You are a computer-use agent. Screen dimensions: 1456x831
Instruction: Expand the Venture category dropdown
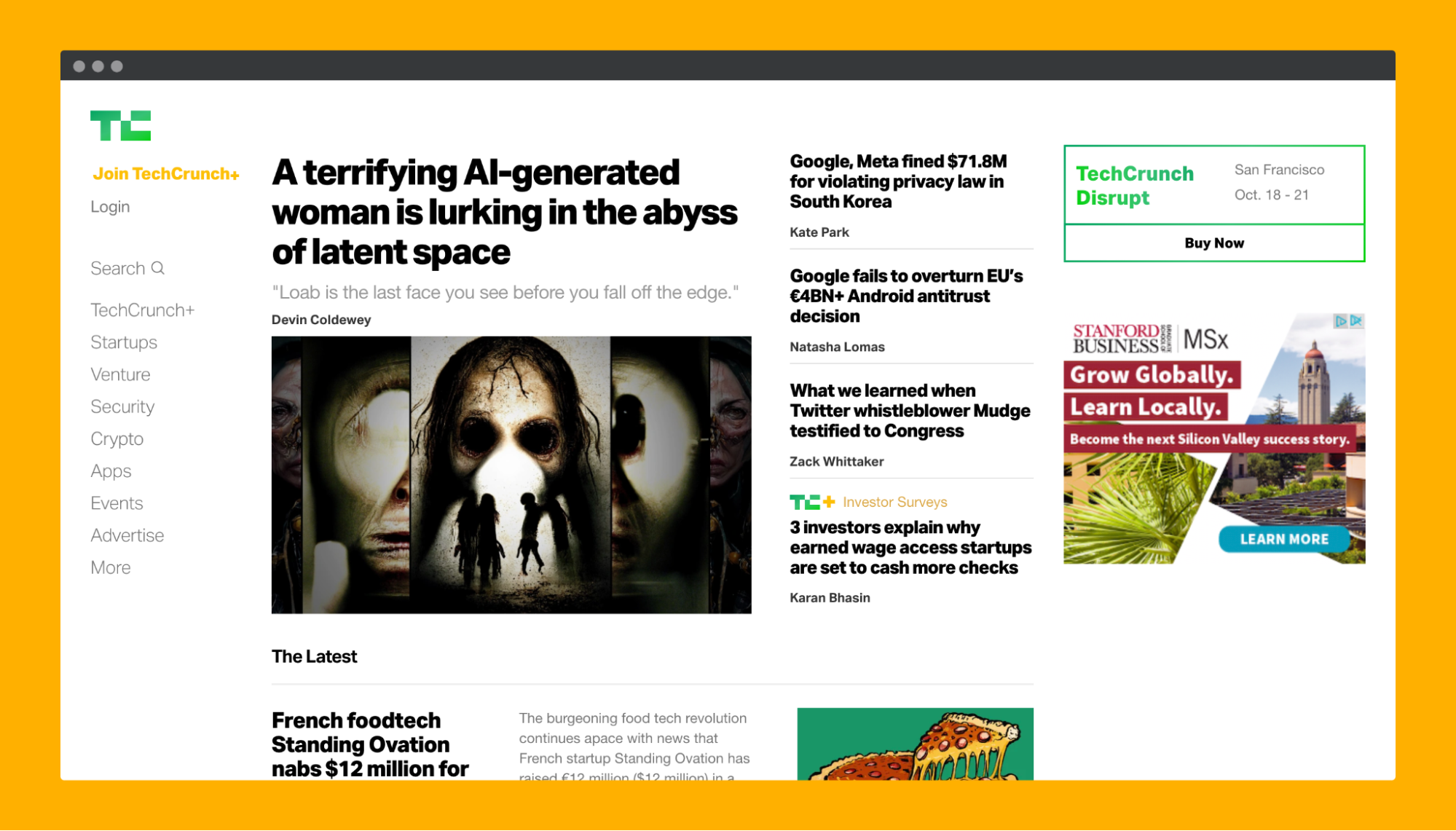click(x=120, y=374)
